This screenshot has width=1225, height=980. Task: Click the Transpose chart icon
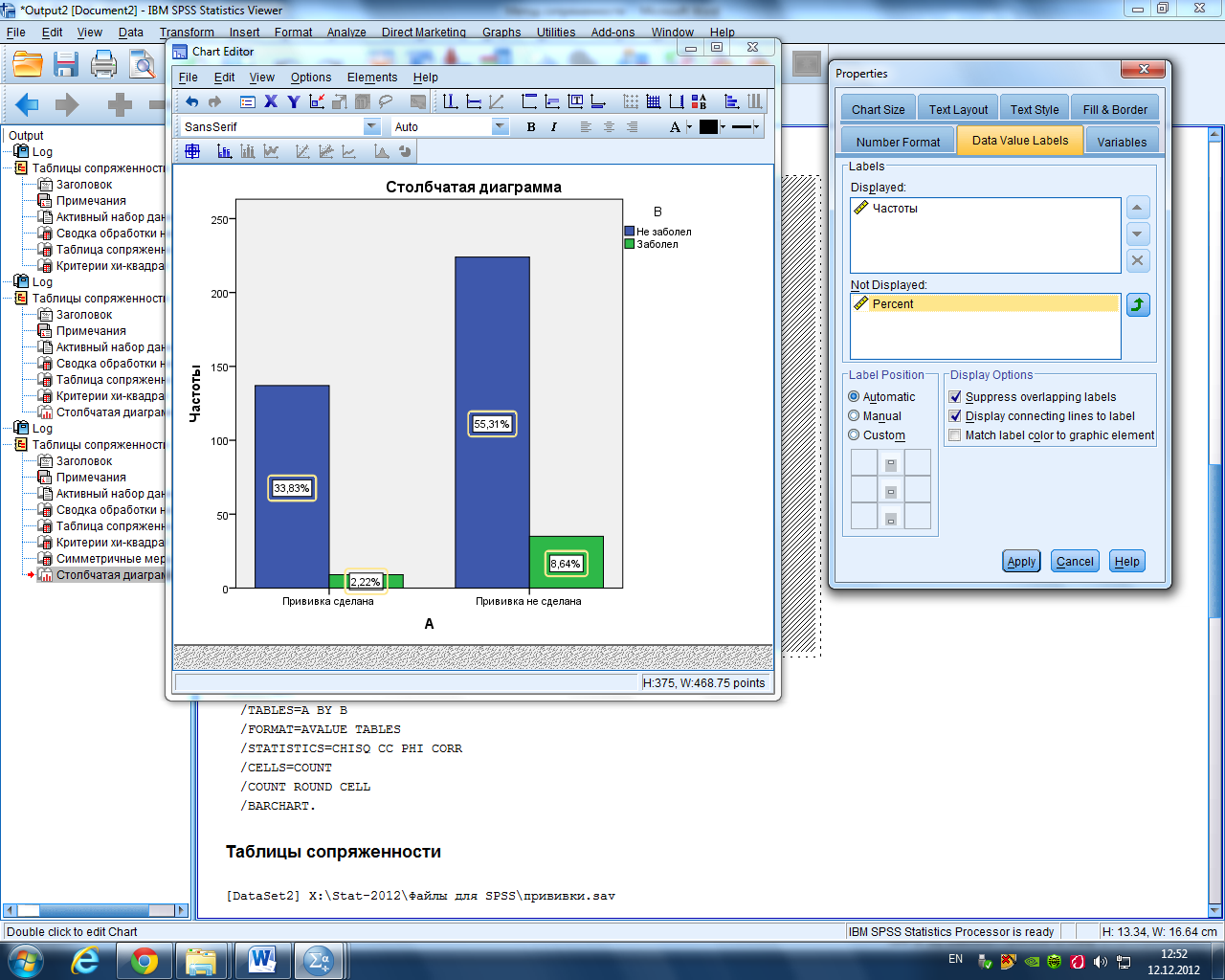click(732, 101)
